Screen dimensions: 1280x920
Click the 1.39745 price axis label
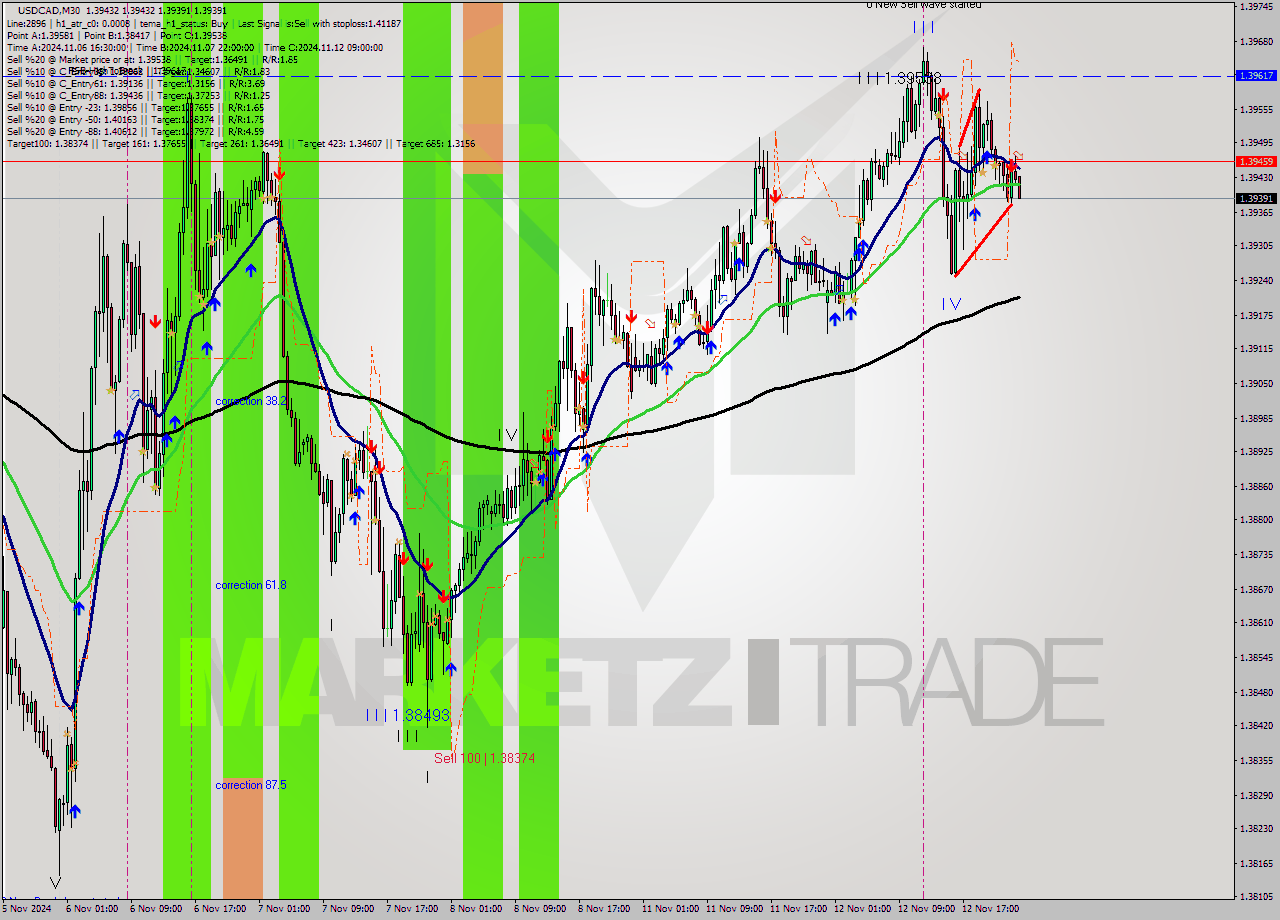[1255, 6]
